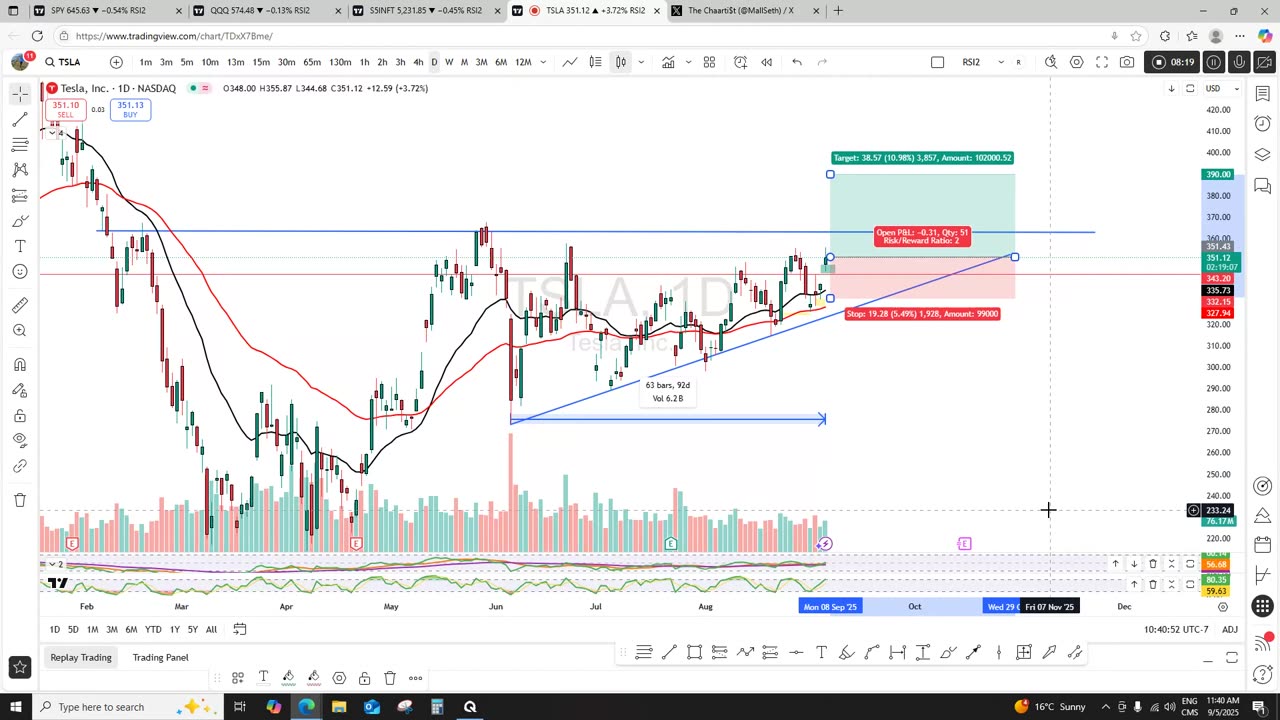1280x720 pixels.
Task: Remove objects with left sidebar trash icon
Action: click(20, 500)
